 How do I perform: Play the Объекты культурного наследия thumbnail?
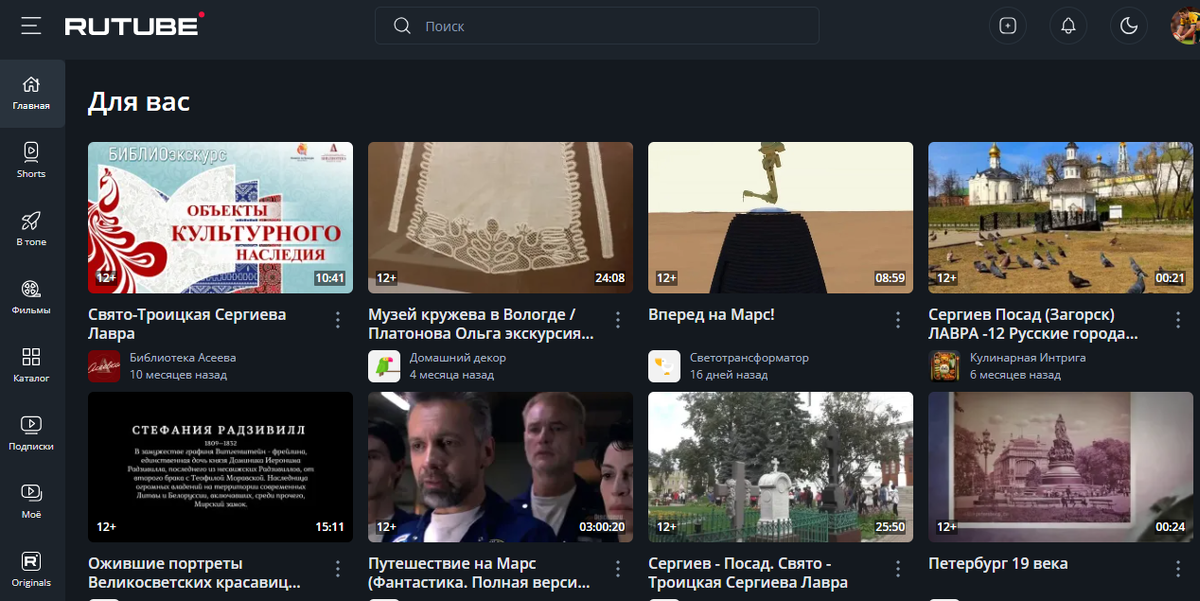(x=220, y=217)
